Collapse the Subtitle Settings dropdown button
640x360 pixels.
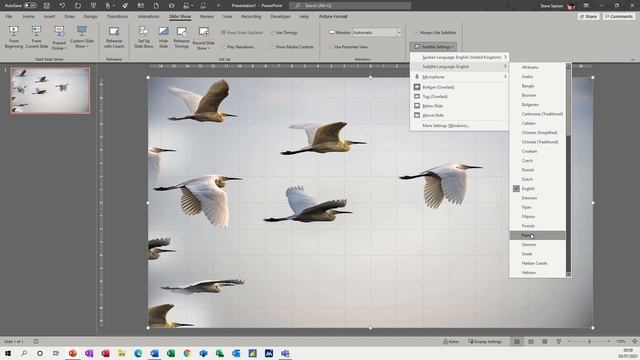[433, 47]
